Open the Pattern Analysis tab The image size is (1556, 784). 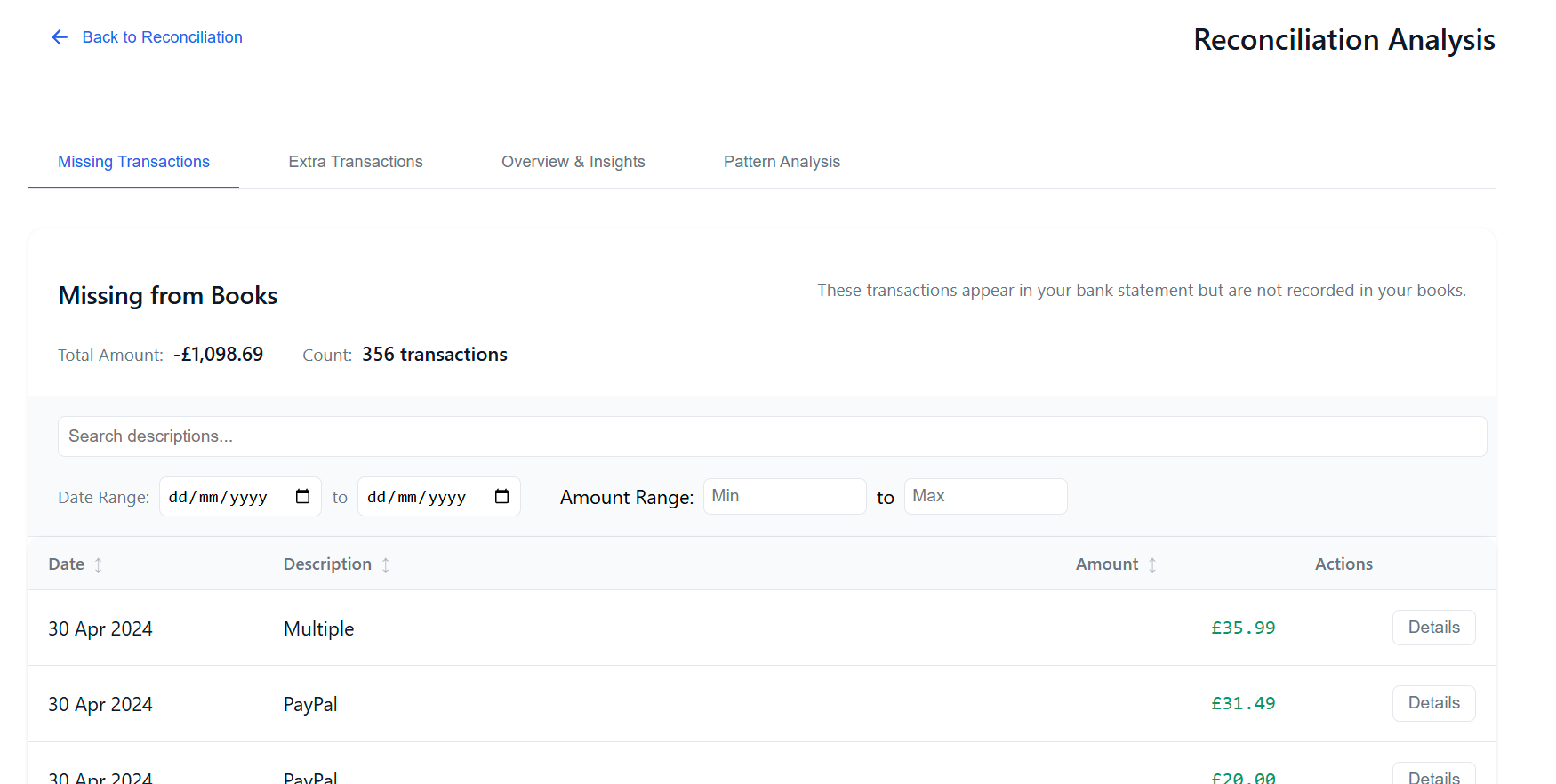[x=782, y=162]
